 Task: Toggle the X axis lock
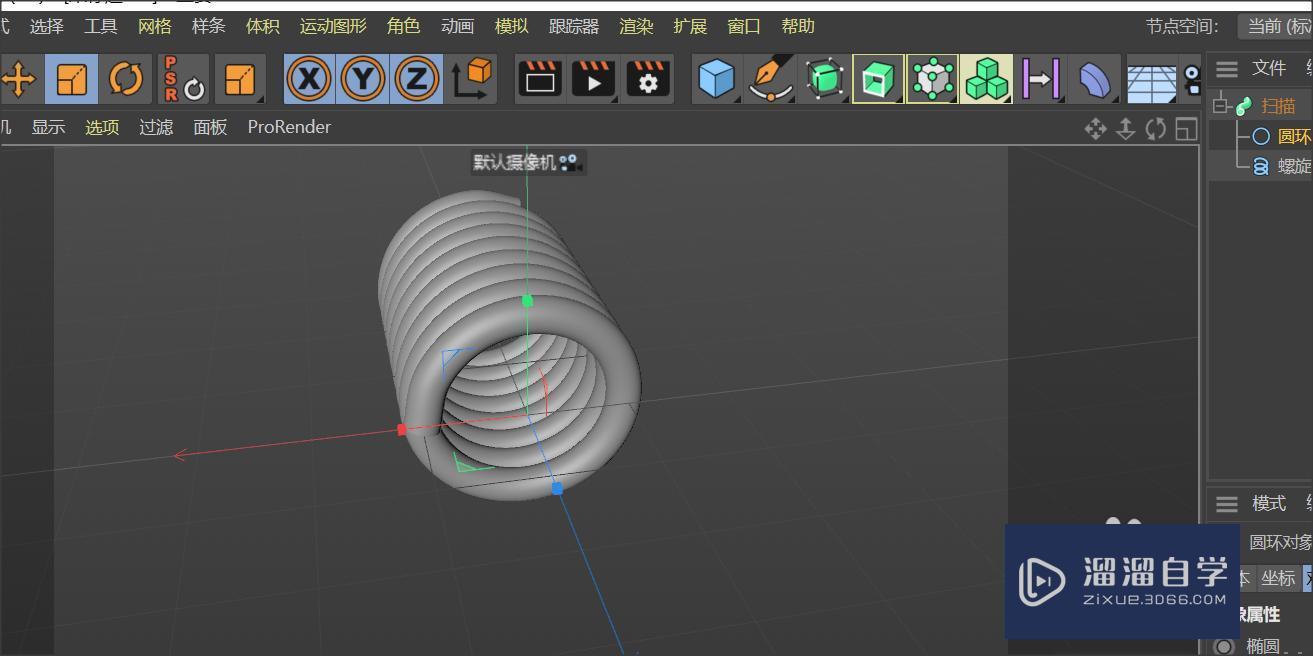coord(309,78)
